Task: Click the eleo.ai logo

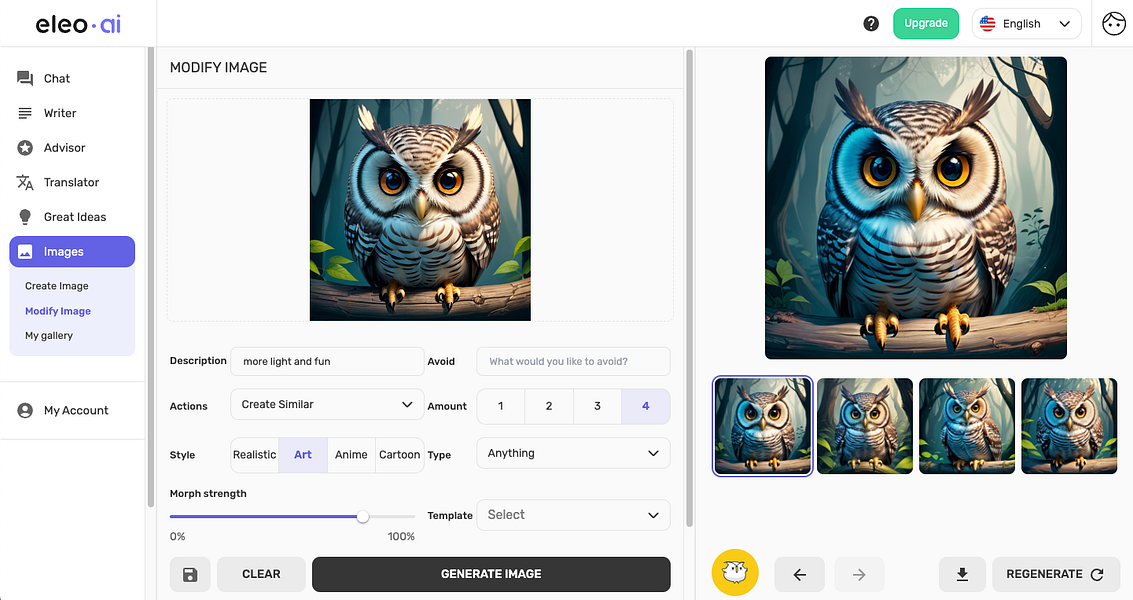Action: 78,24
